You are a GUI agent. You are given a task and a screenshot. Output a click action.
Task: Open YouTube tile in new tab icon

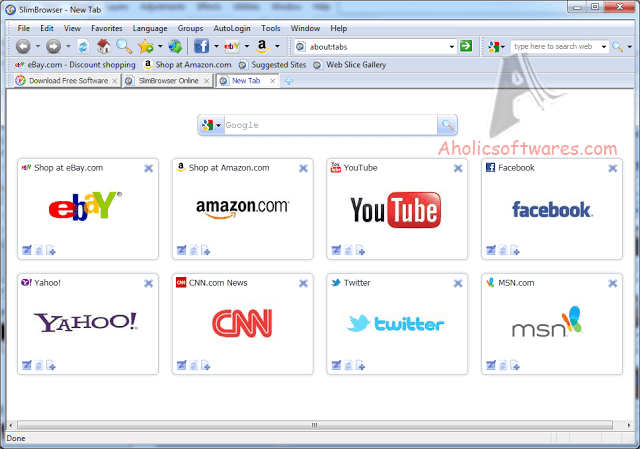[x=360, y=250]
